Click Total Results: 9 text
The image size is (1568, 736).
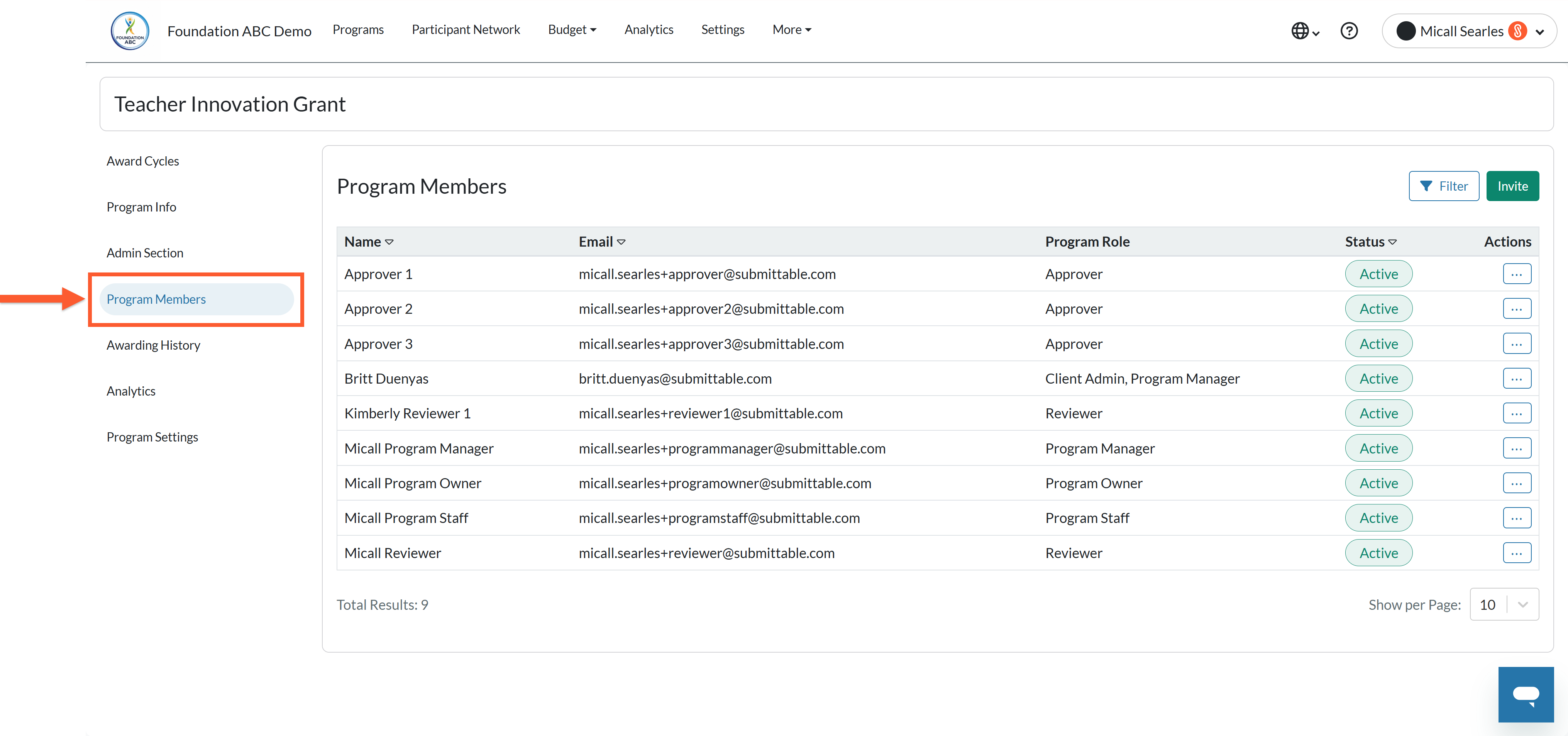382,604
